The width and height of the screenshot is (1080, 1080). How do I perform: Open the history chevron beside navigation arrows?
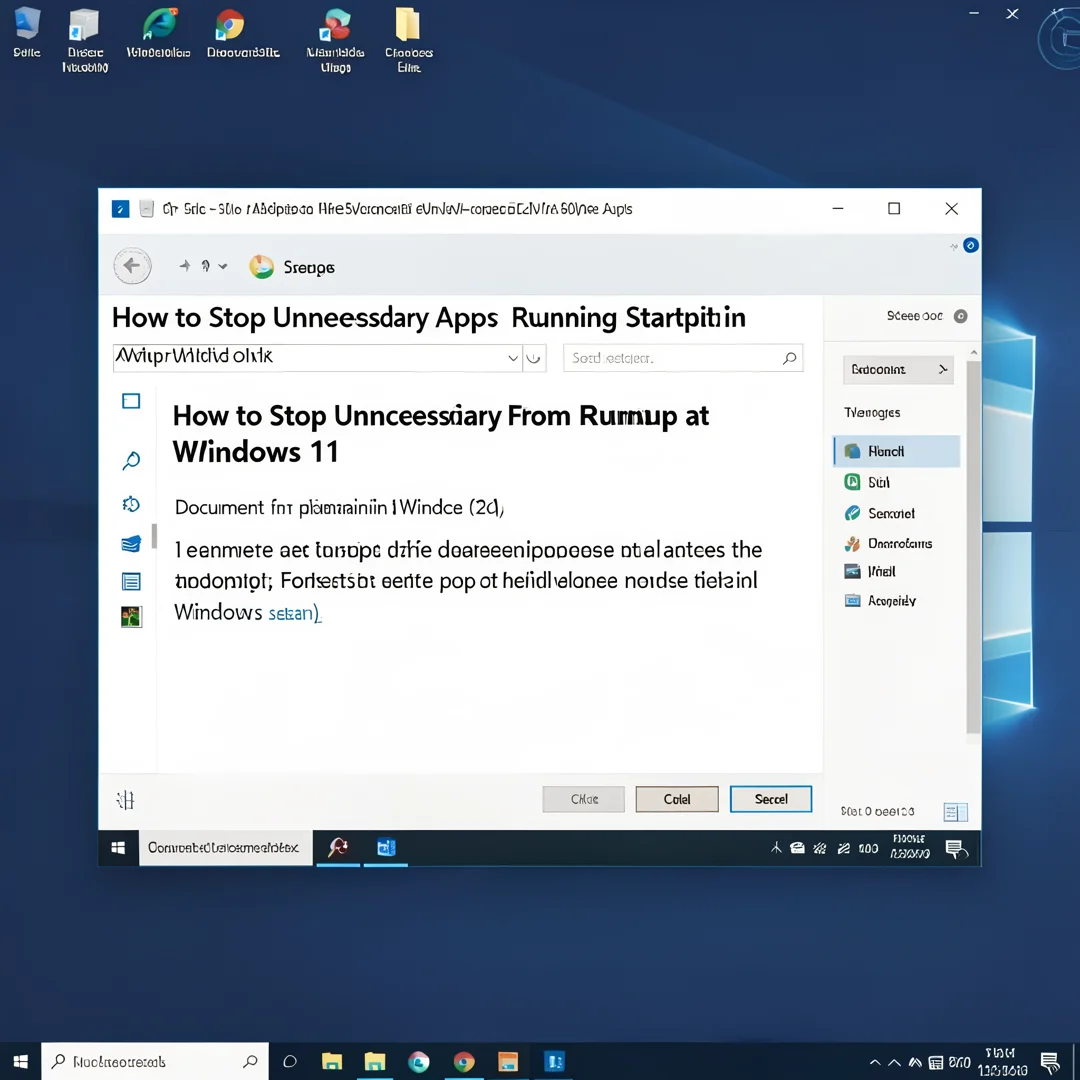[x=222, y=266]
